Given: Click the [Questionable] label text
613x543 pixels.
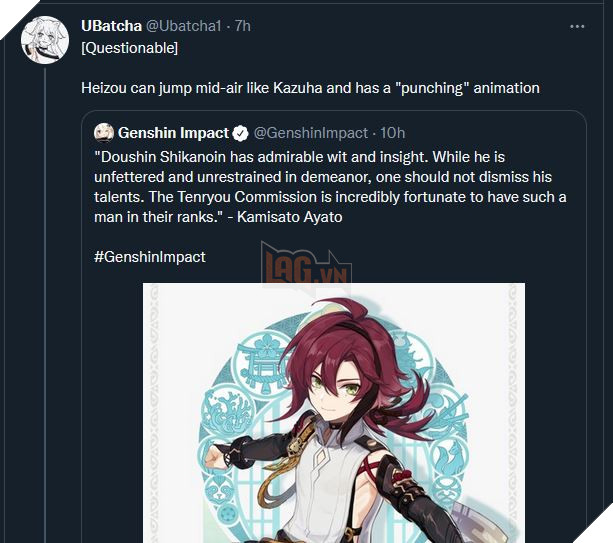Looking at the screenshot, I should pos(128,48).
